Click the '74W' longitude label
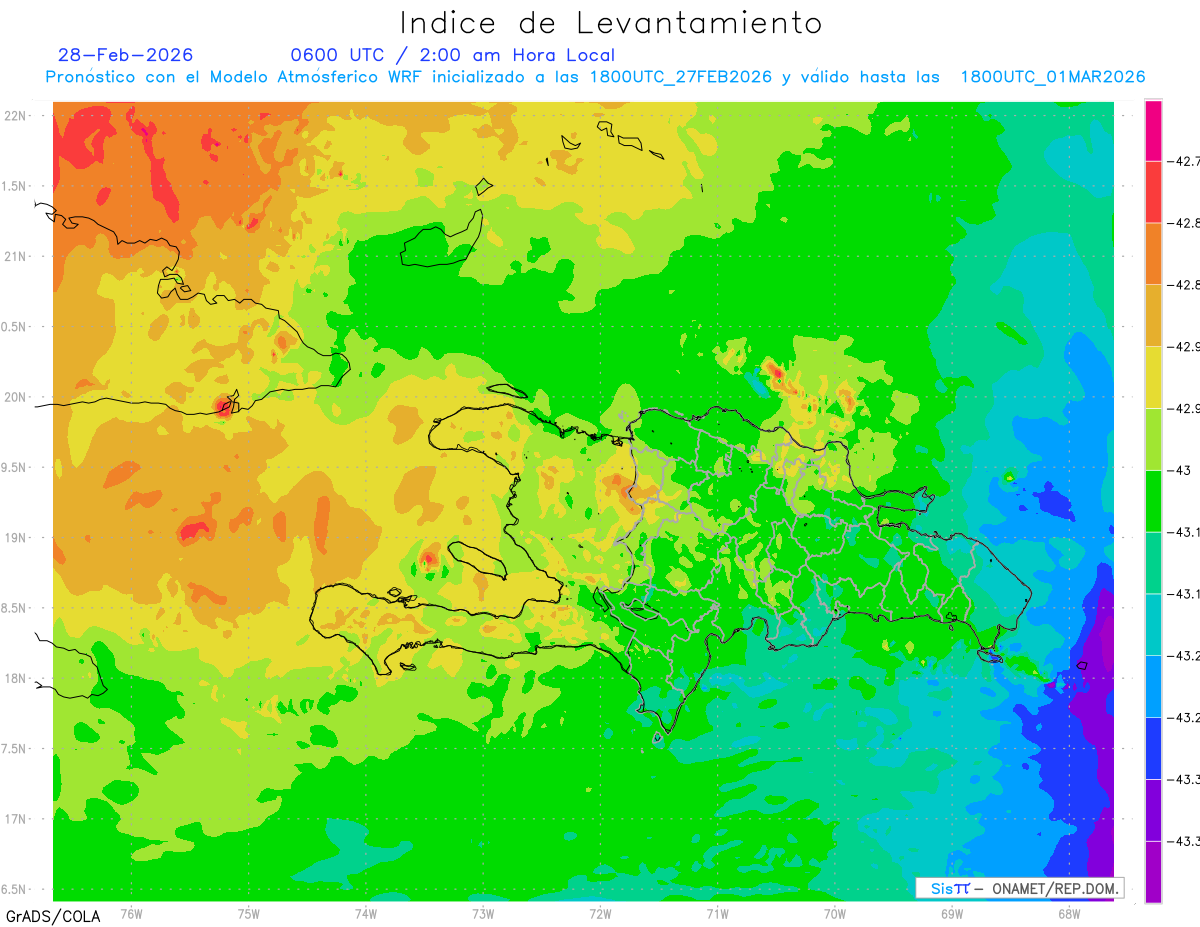The height and width of the screenshot is (927, 1200). pos(366,913)
